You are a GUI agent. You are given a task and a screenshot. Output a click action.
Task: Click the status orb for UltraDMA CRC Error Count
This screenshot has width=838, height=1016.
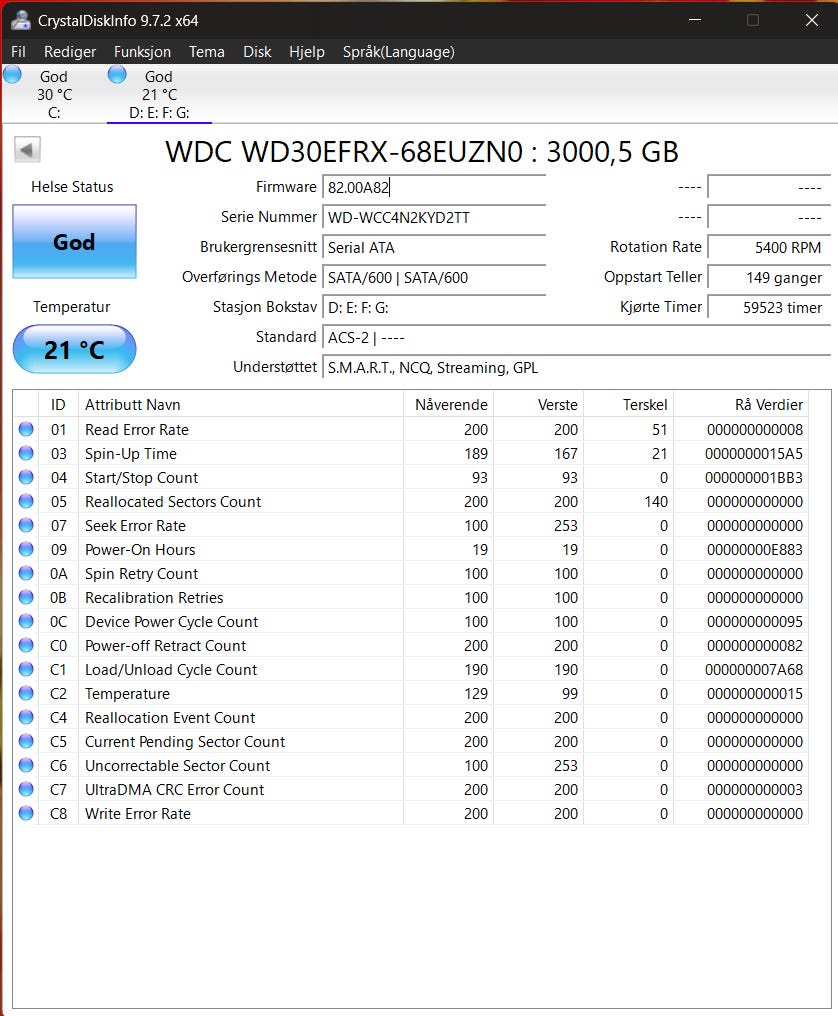coord(26,789)
